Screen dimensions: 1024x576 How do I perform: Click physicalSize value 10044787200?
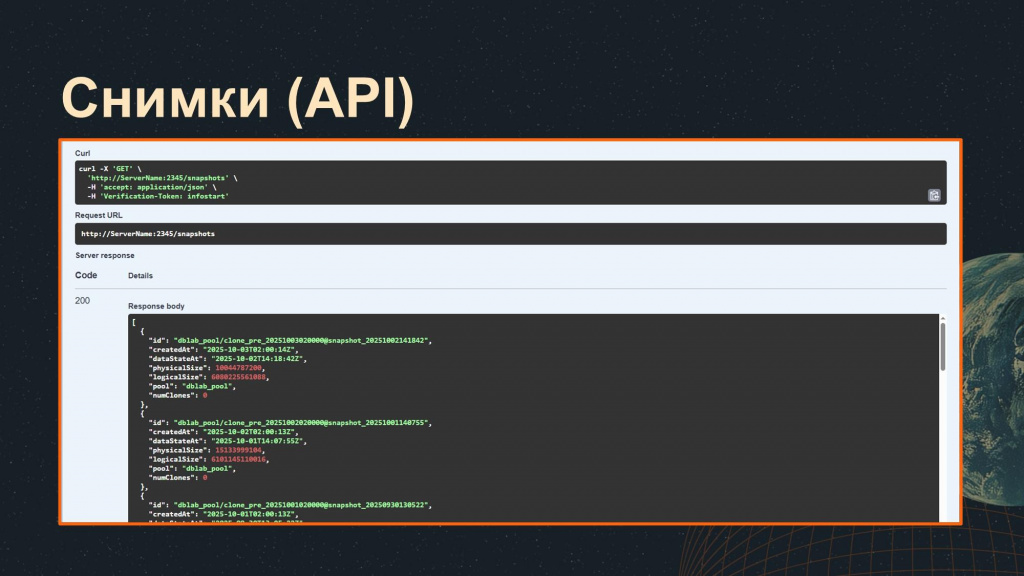[x=239, y=368]
